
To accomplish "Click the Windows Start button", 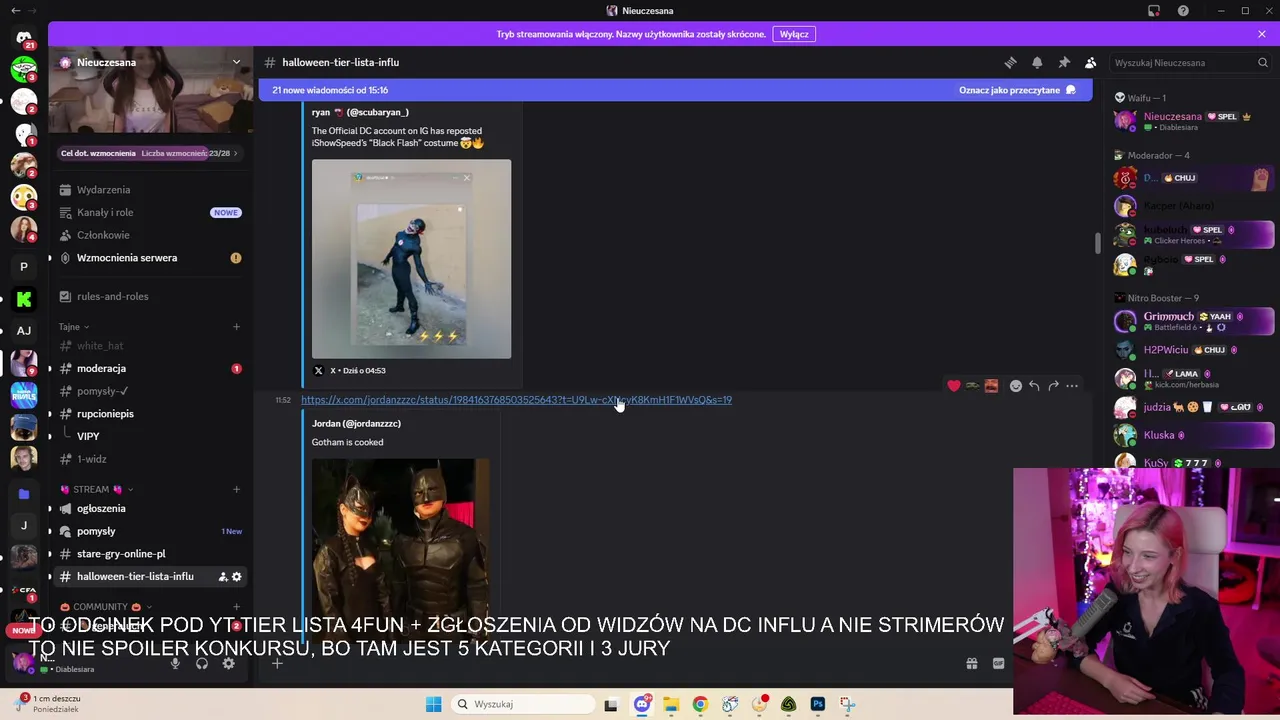I will [433, 704].
